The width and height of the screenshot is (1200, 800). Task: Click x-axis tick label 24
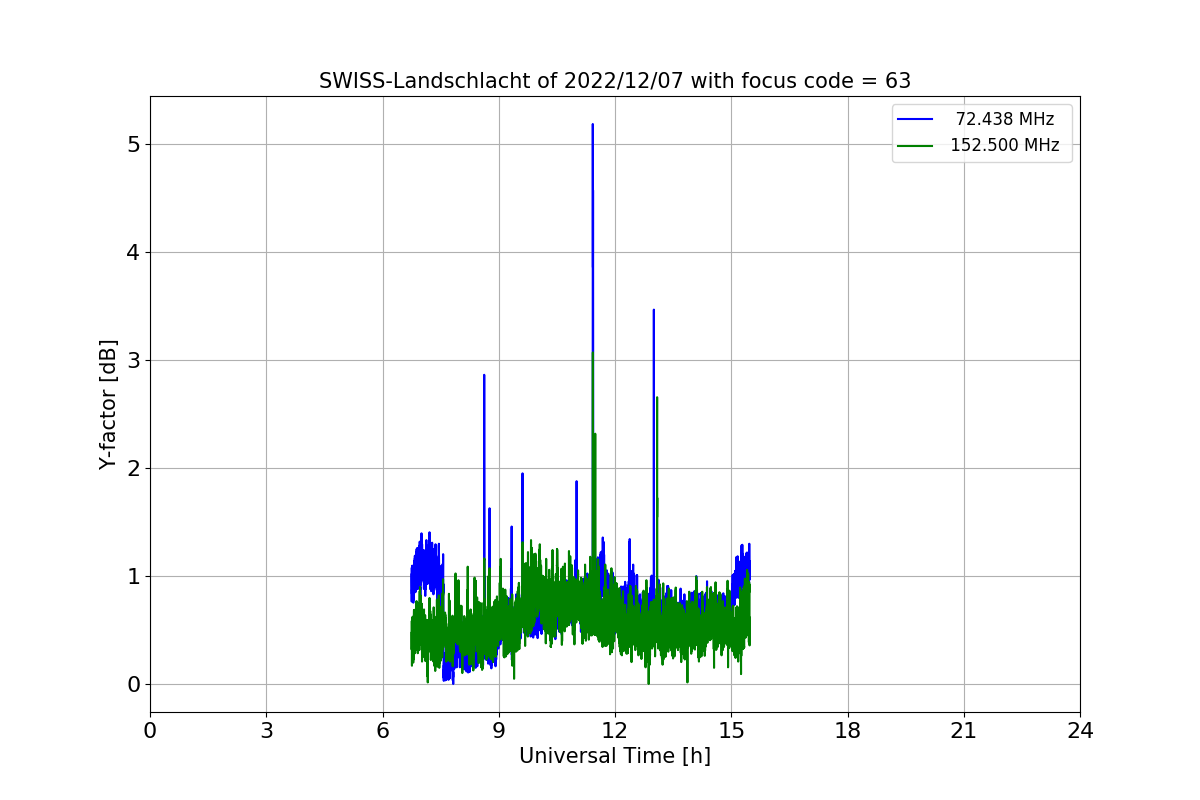click(1080, 731)
